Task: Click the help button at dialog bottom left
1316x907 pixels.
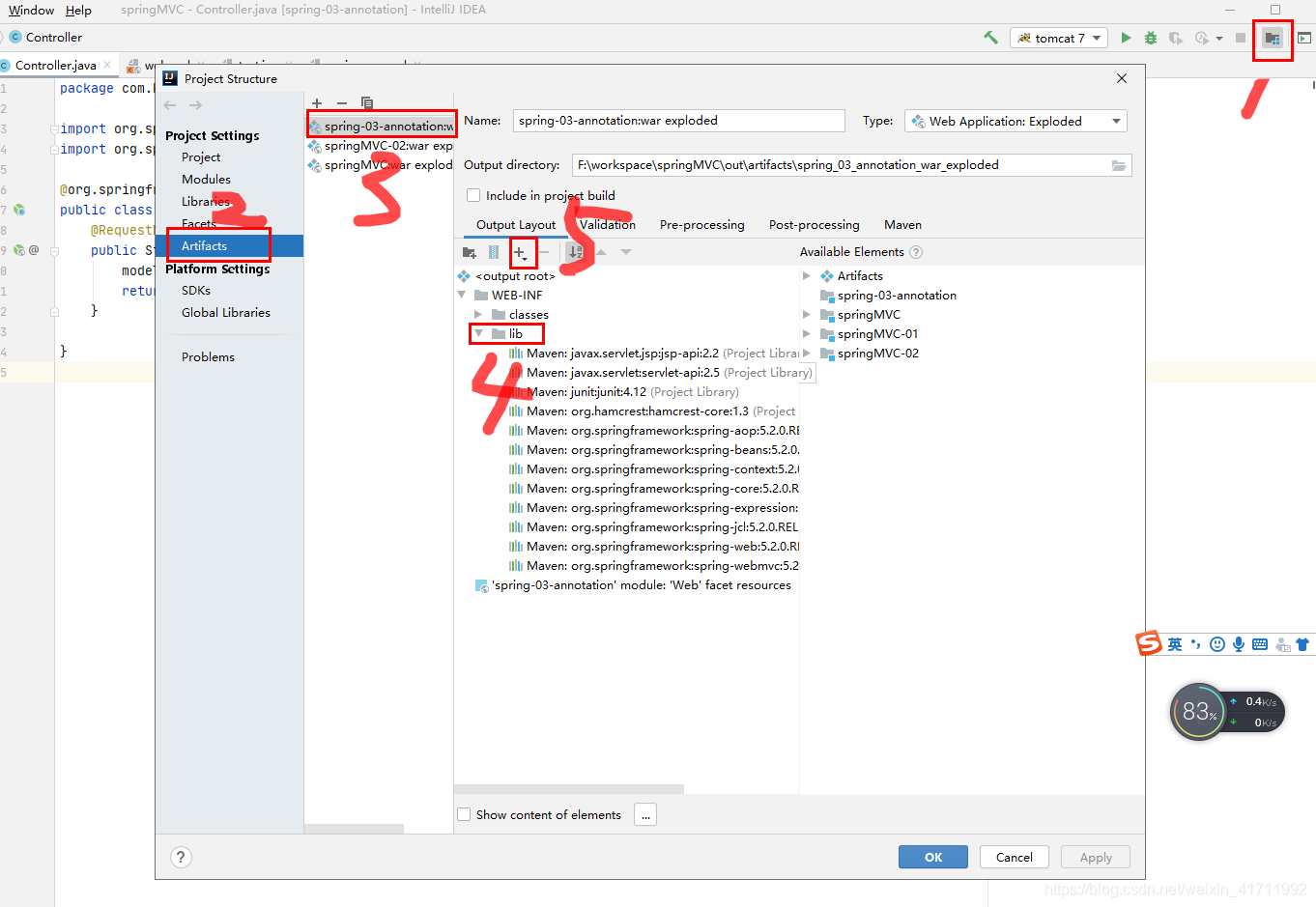Action: [181, 857]
